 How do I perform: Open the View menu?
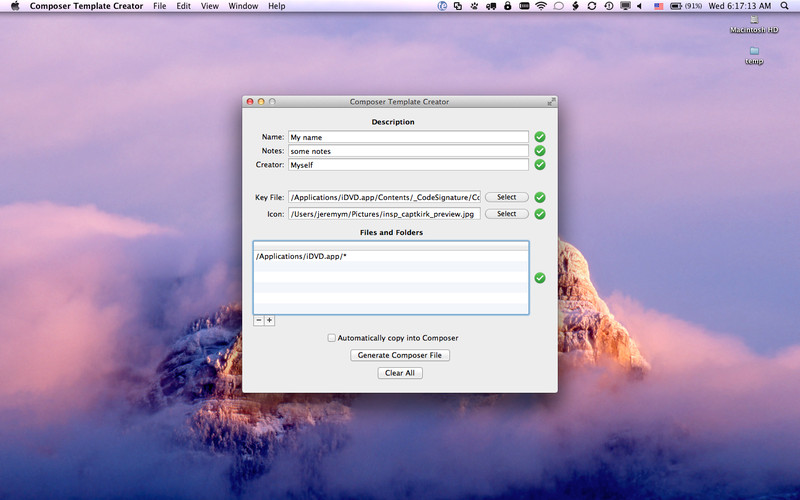point(210,6)
